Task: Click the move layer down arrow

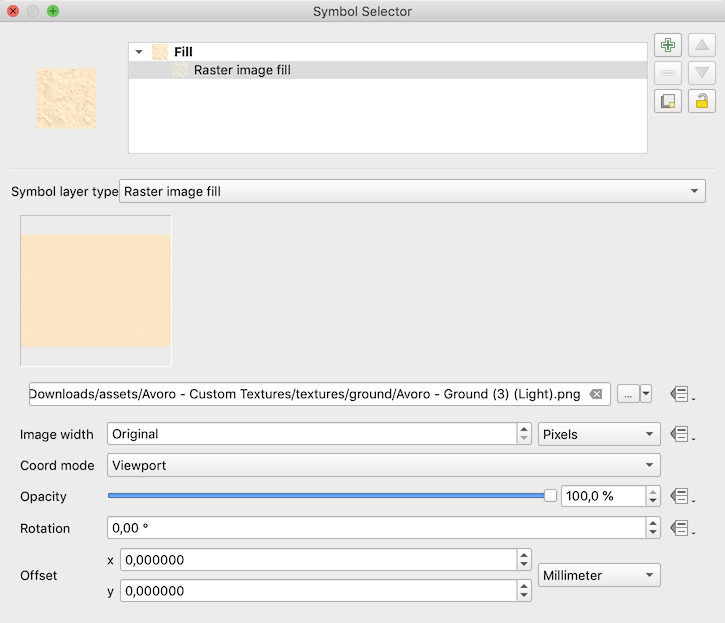Action: pos(702,73)
